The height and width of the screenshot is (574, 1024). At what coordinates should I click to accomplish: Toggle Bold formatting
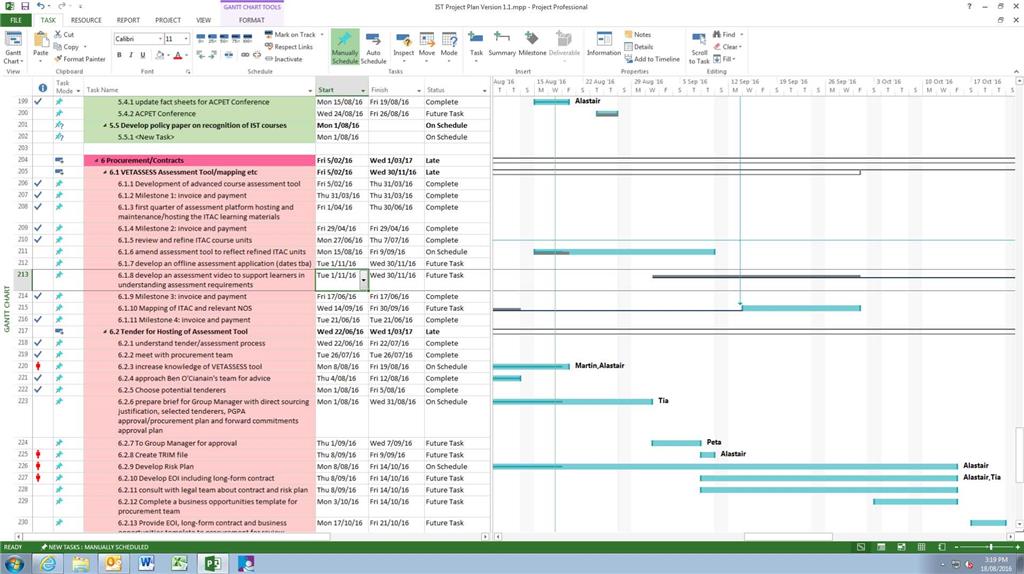[119, 56]
